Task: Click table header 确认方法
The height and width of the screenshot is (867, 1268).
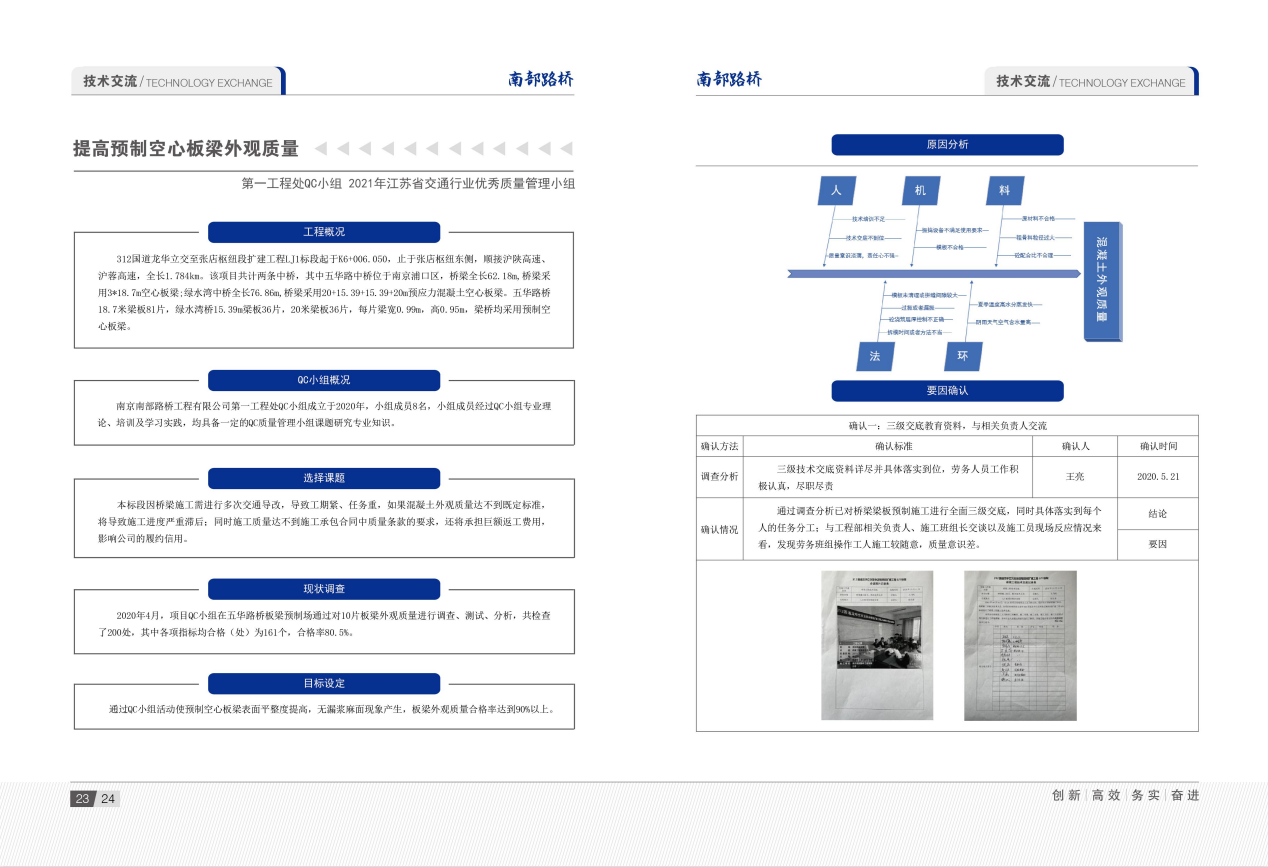Action: pyautogui.click(x=720, y=446)
